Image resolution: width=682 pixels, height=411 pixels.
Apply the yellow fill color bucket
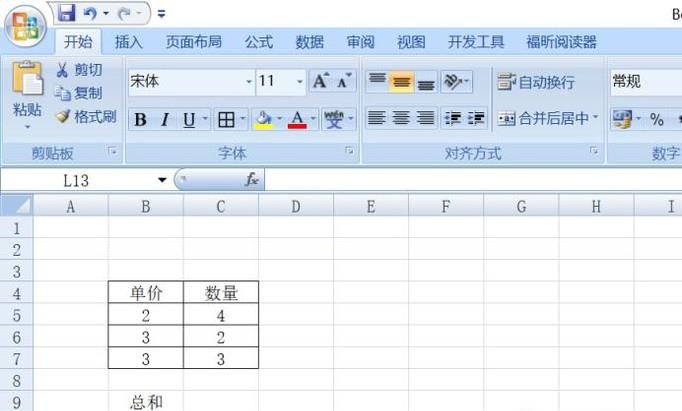pyautogui.click(x=263, y=120)
